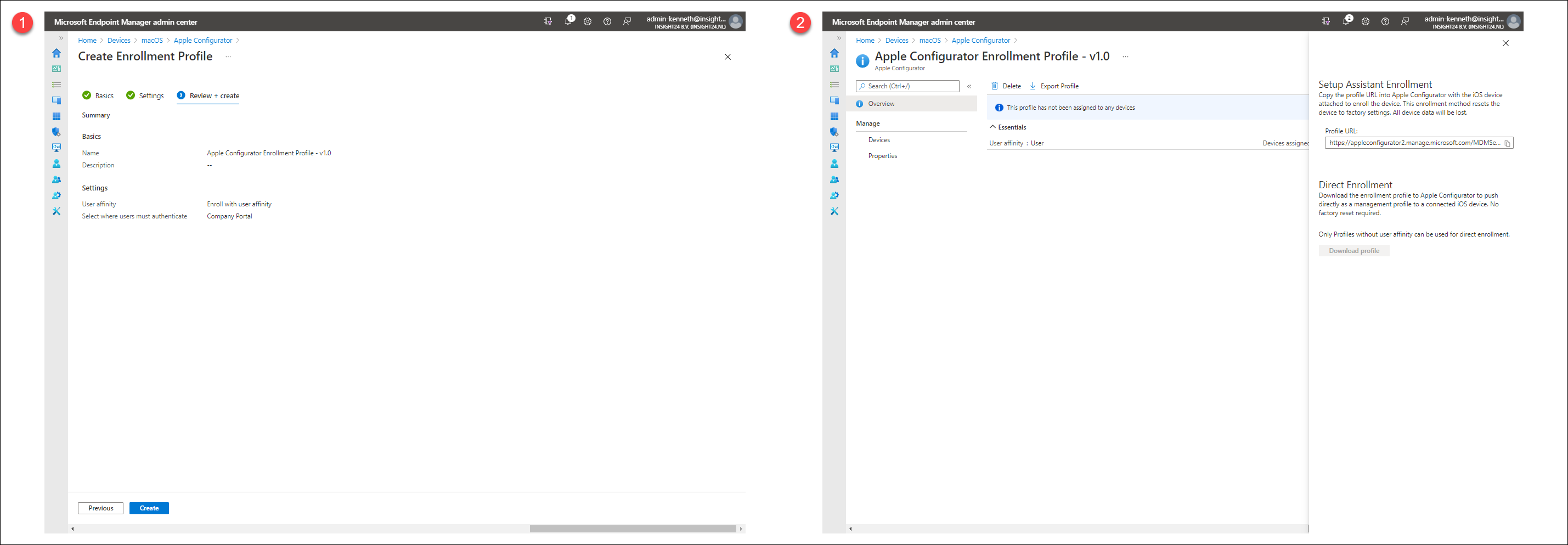Open notifications bell in Apple Configurator profile window header
Viewport: 1568px width, 545px height.
point(1346,21)
